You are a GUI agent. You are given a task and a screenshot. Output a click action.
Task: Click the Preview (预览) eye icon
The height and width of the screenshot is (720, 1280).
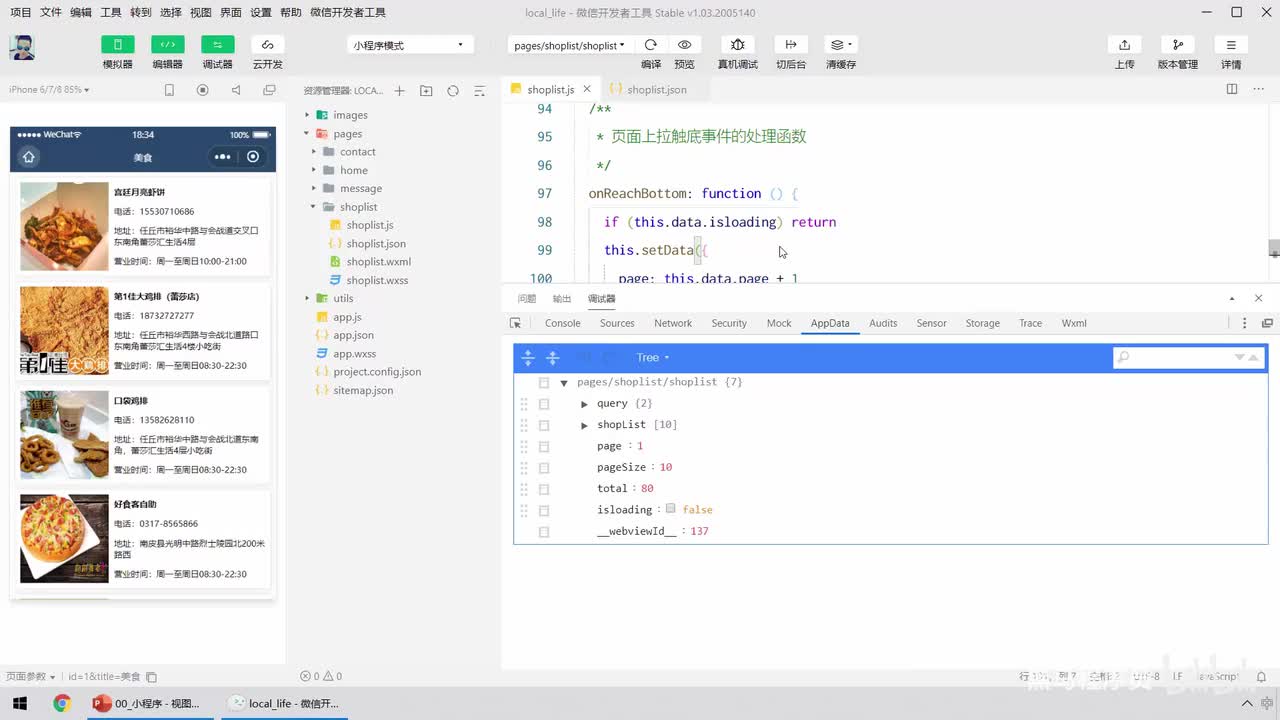tap(684, 45)
